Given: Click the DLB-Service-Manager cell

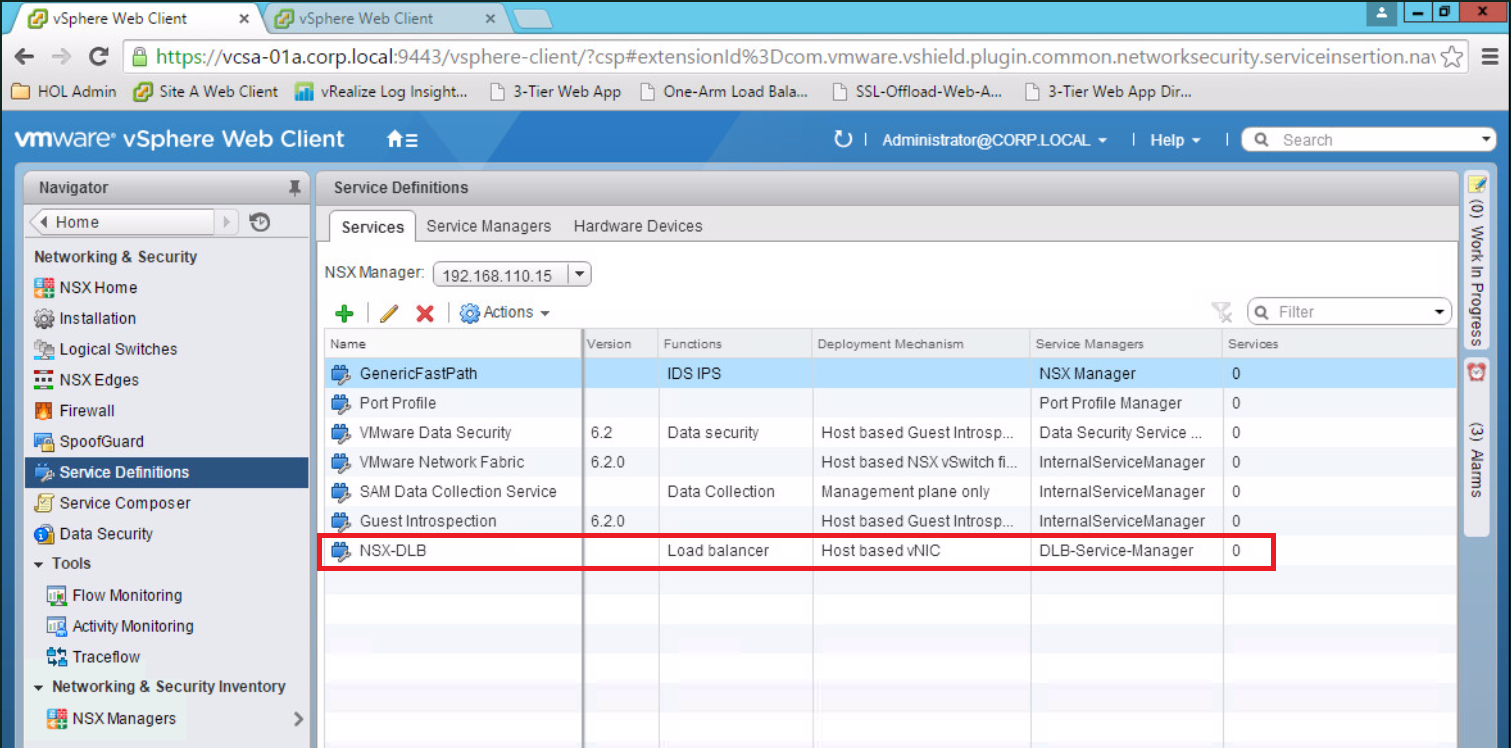Looking at the screenshot, I should 1126,551.
